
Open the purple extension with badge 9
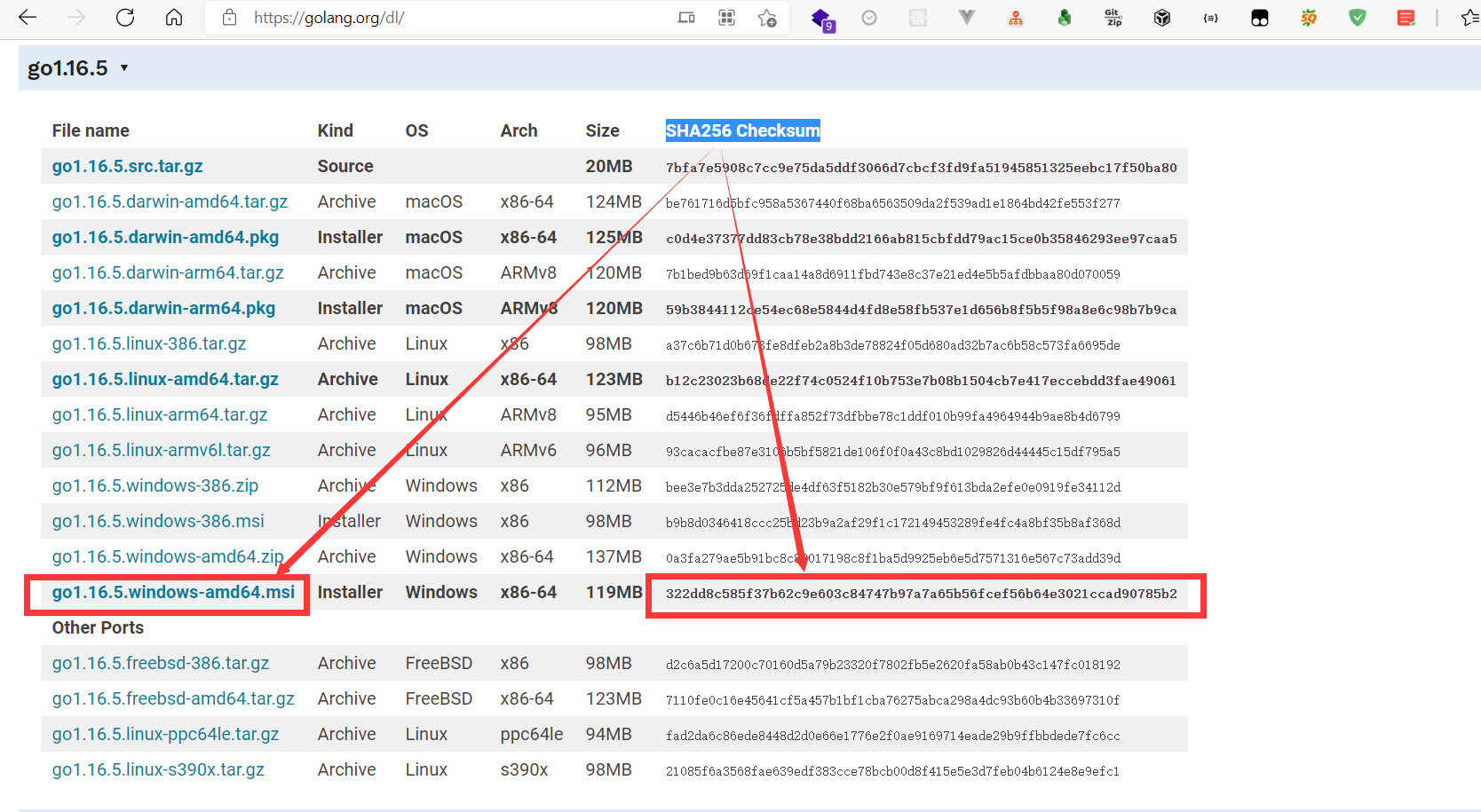pyautogui.click(x=822, y=19)
